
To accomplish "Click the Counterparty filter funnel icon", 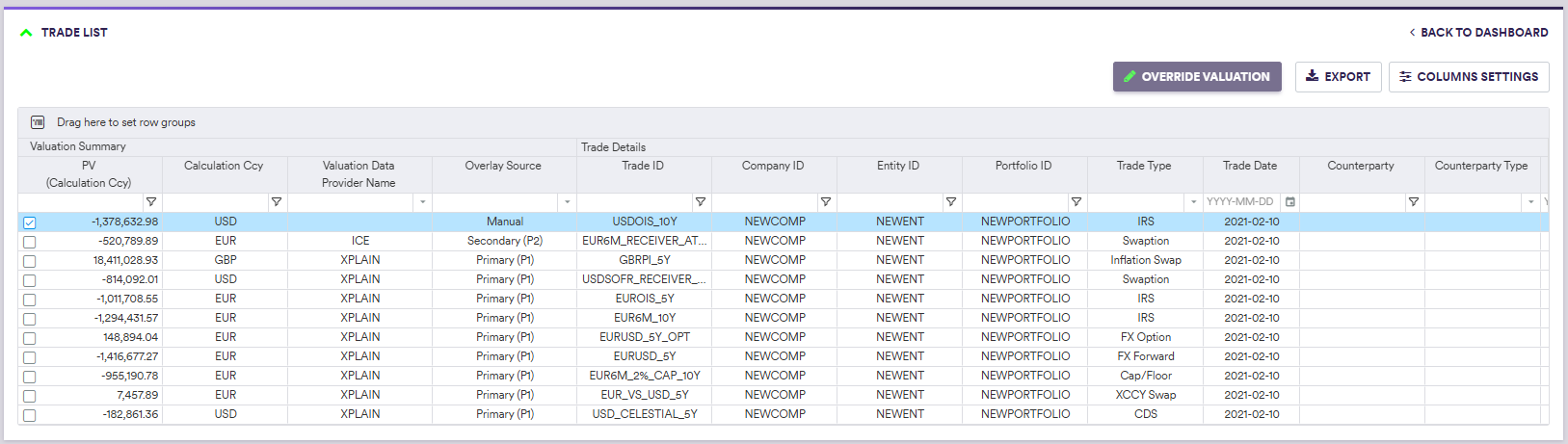I will [x=1413, y=202].
